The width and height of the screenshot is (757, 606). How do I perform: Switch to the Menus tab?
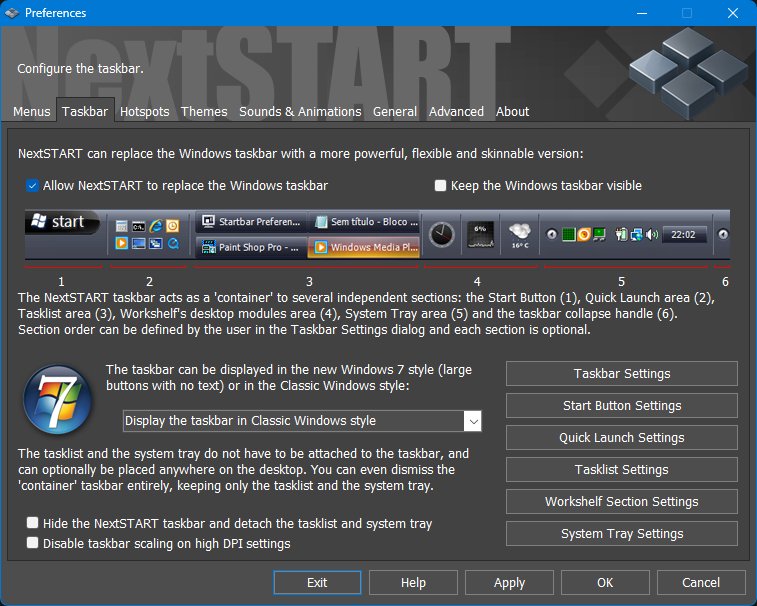(x=31, y=112)
